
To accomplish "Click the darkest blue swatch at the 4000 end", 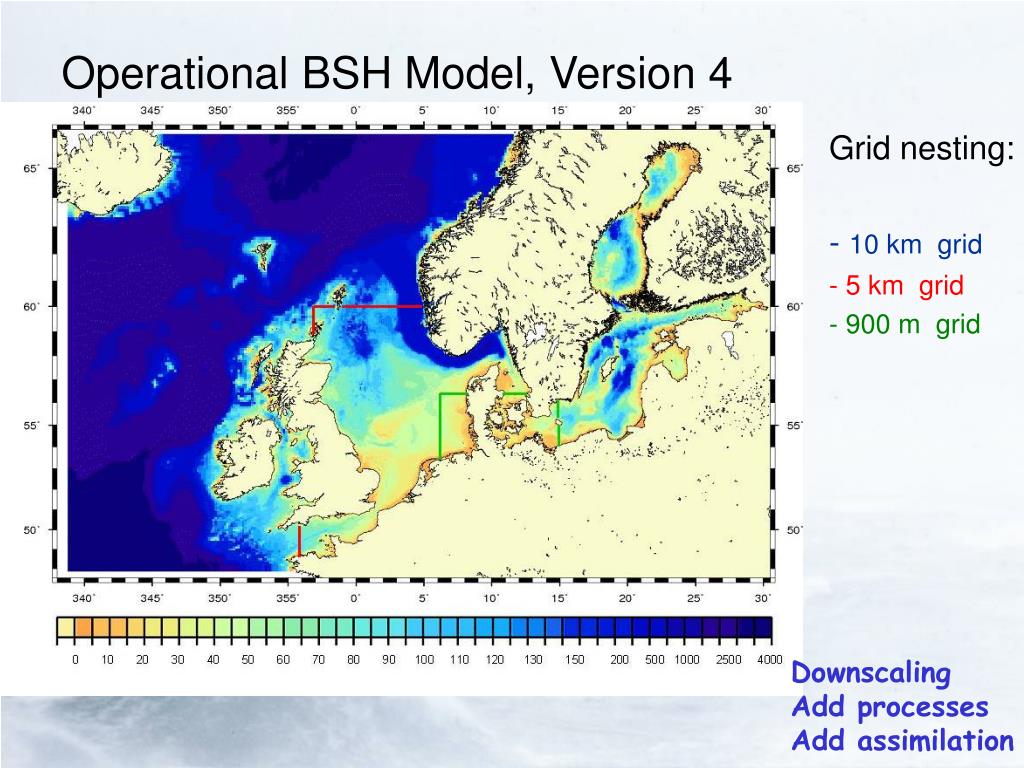I will pyautogui.click(x=763, y=627).
